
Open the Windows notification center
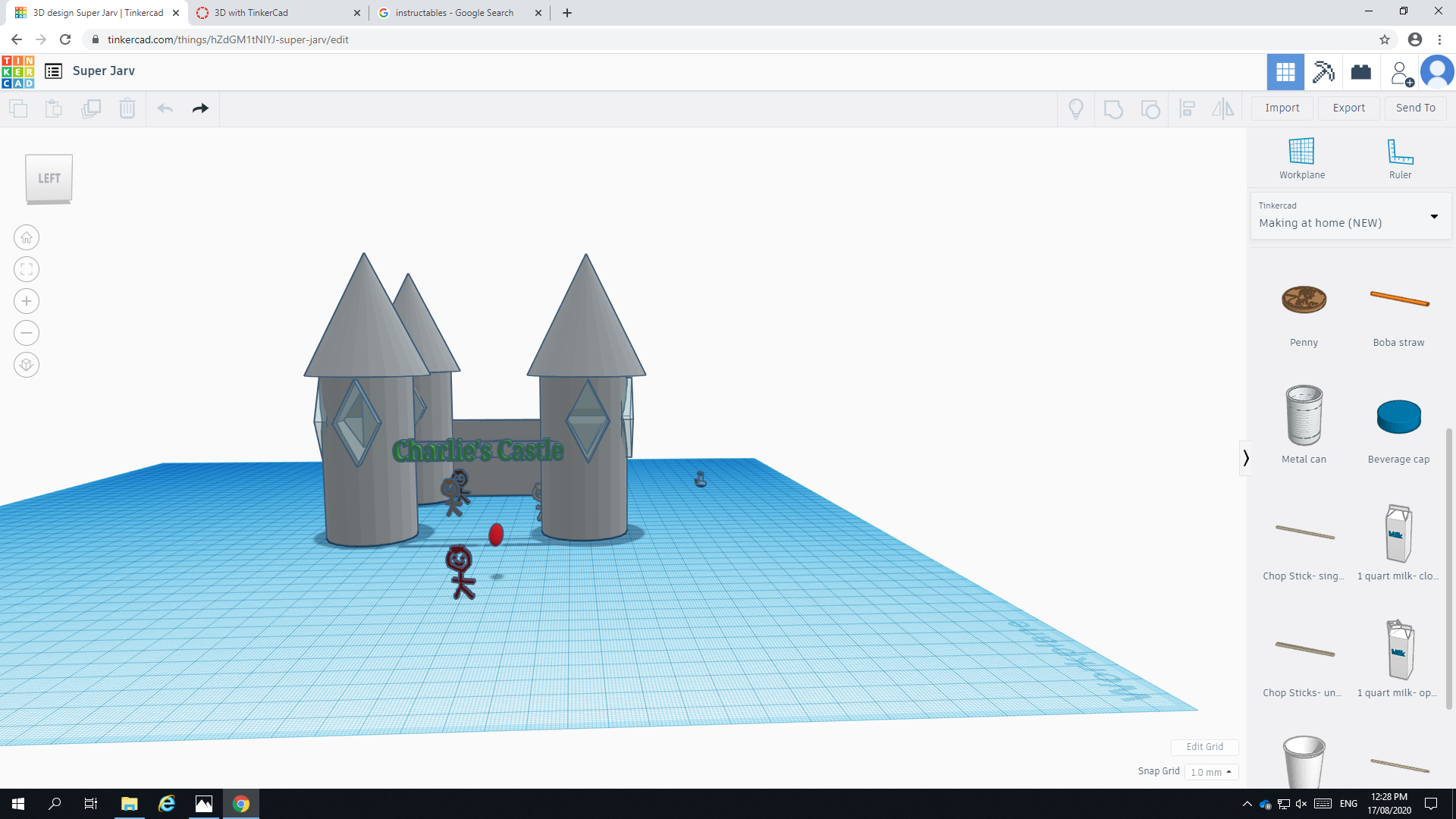tap(1431, 804)
